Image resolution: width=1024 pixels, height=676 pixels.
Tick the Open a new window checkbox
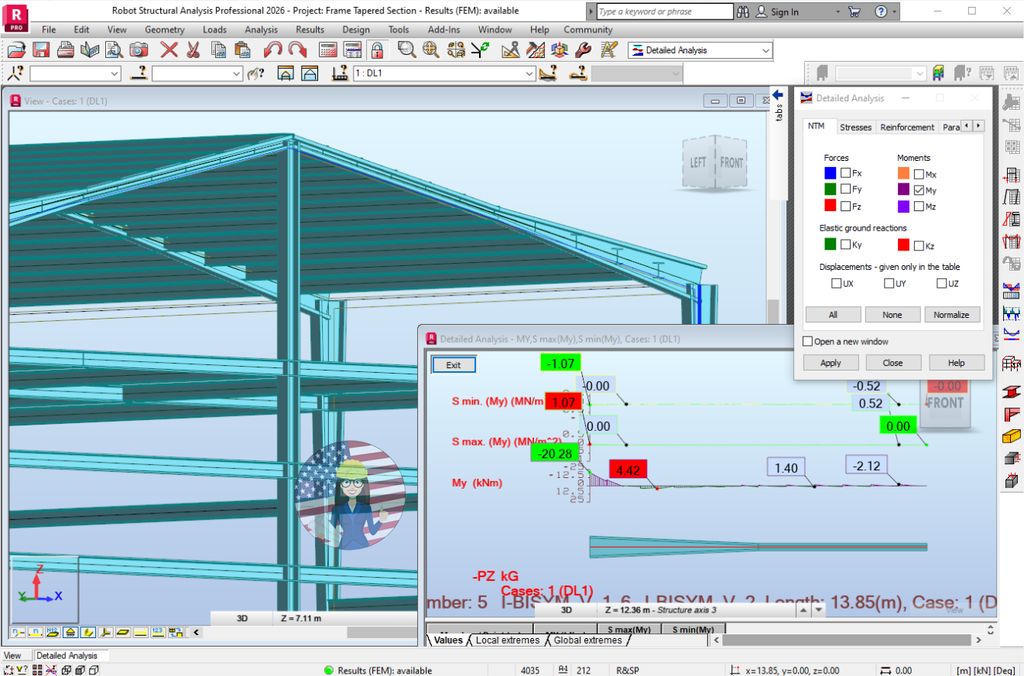click(808, 341)
